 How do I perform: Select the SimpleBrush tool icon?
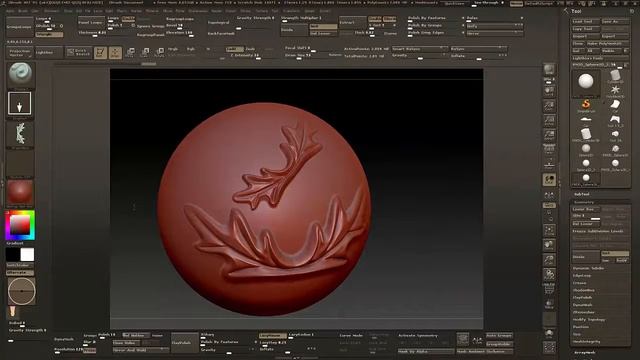pyautogui.click(x=586, y=105)
